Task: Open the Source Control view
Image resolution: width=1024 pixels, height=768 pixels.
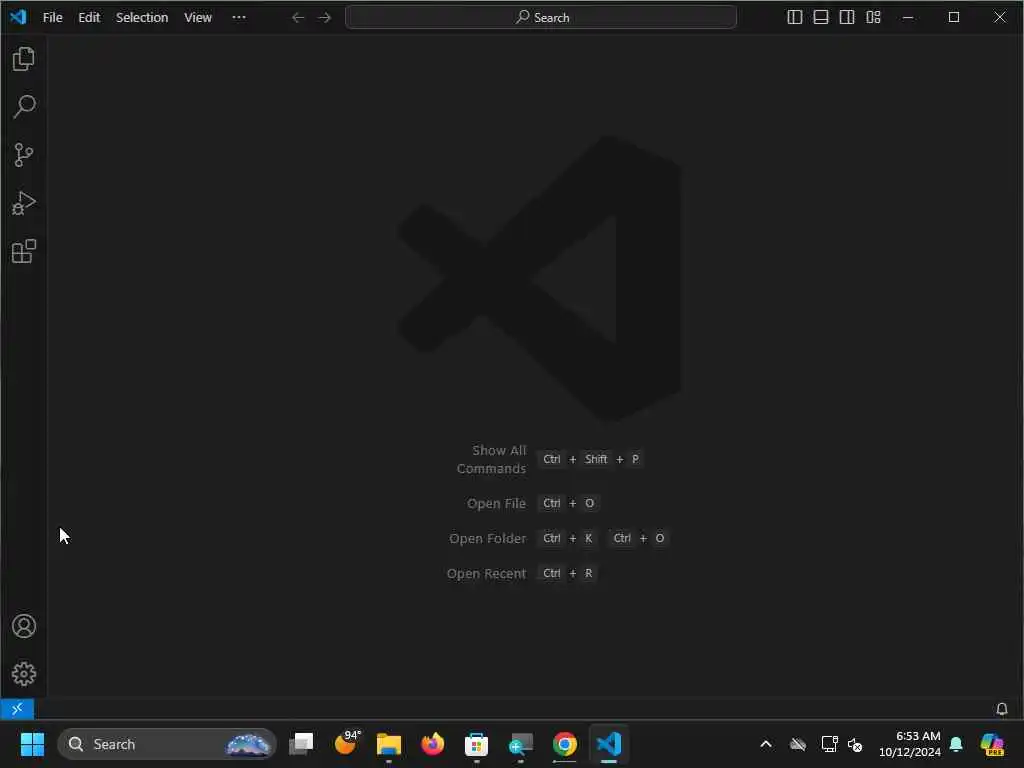Action: (24, 155)
